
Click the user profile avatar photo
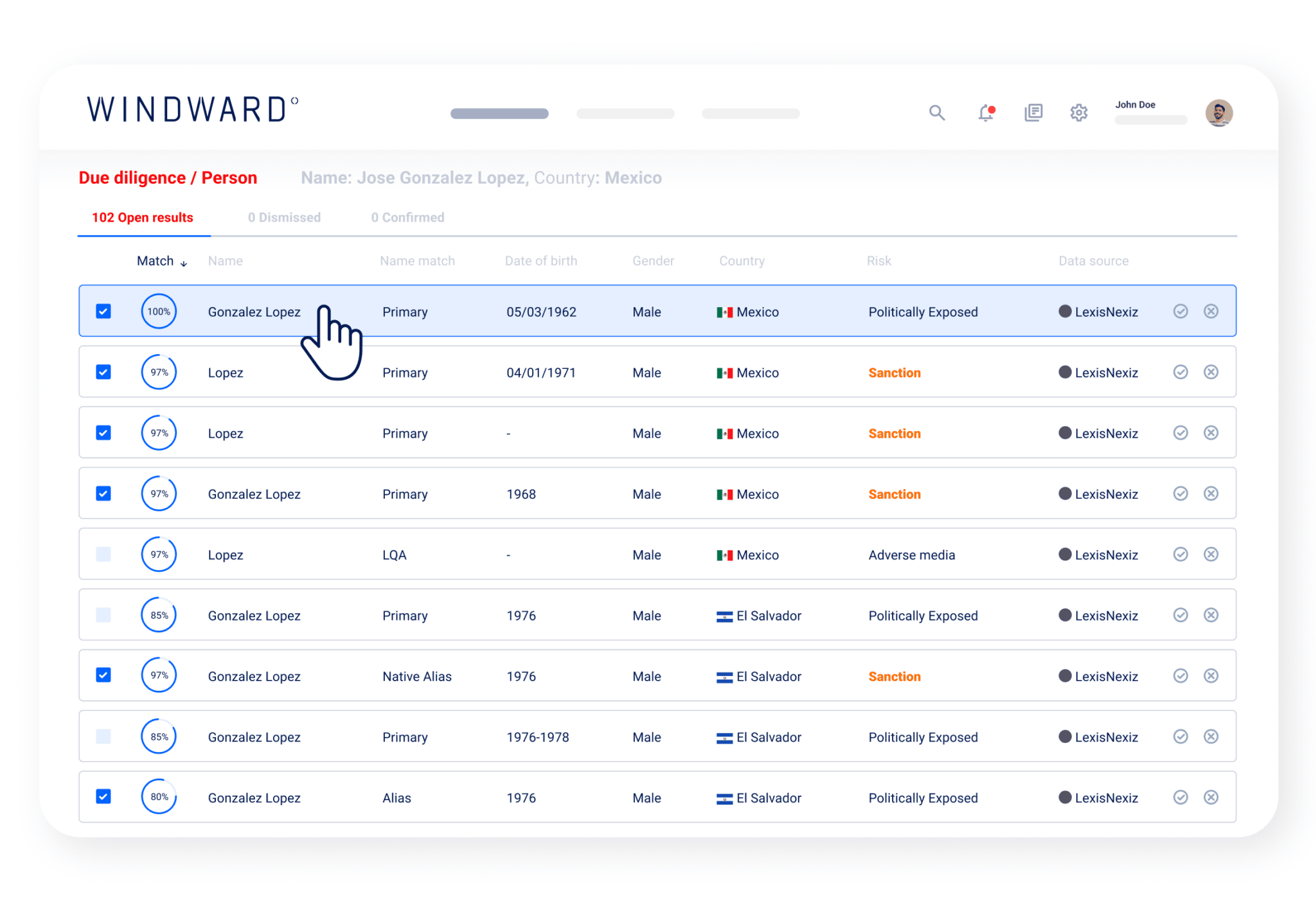click(1218, 113)
